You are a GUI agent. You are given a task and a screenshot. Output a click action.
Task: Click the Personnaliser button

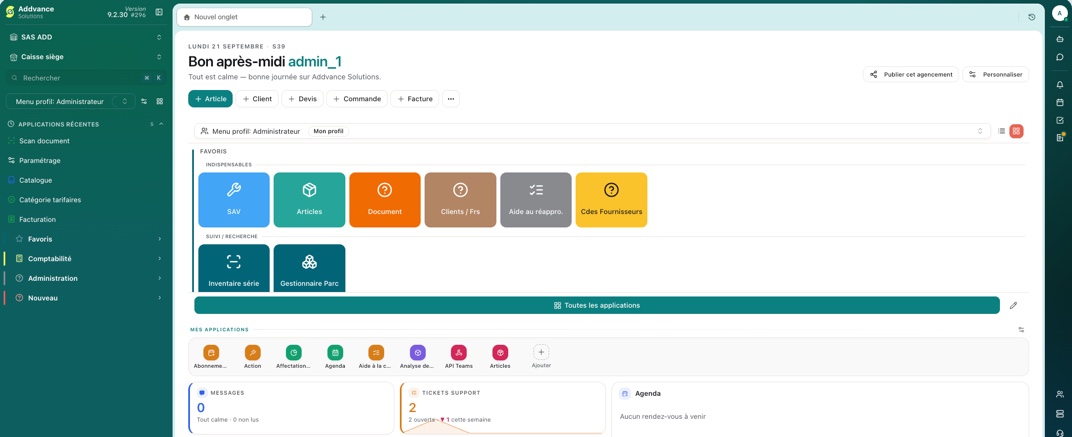click(x=995, y=74)
